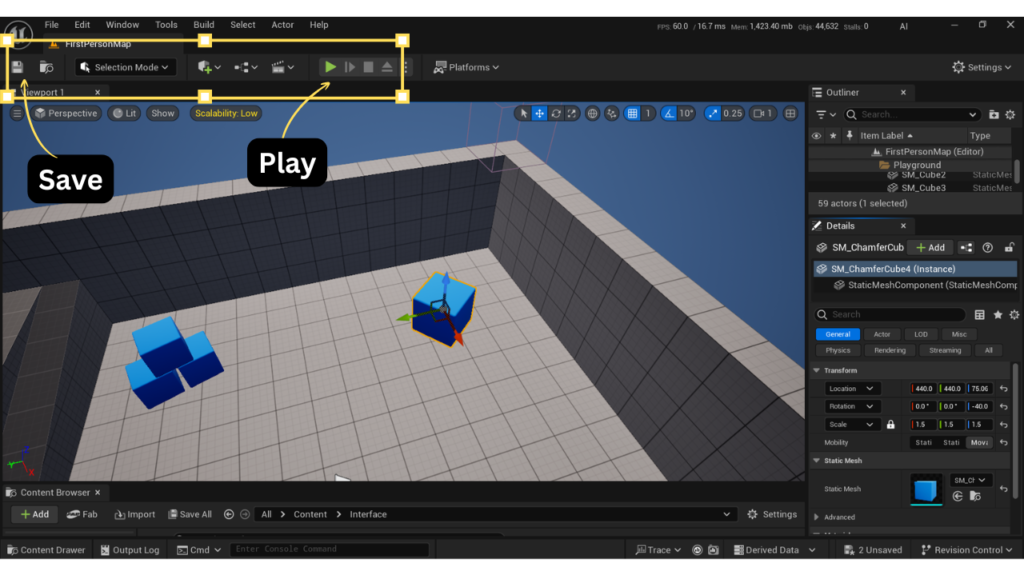This screenshot has height=576, width=1024.
Task: Unlock the Details panel selection lock icon
Action: tap(1009, 248)
